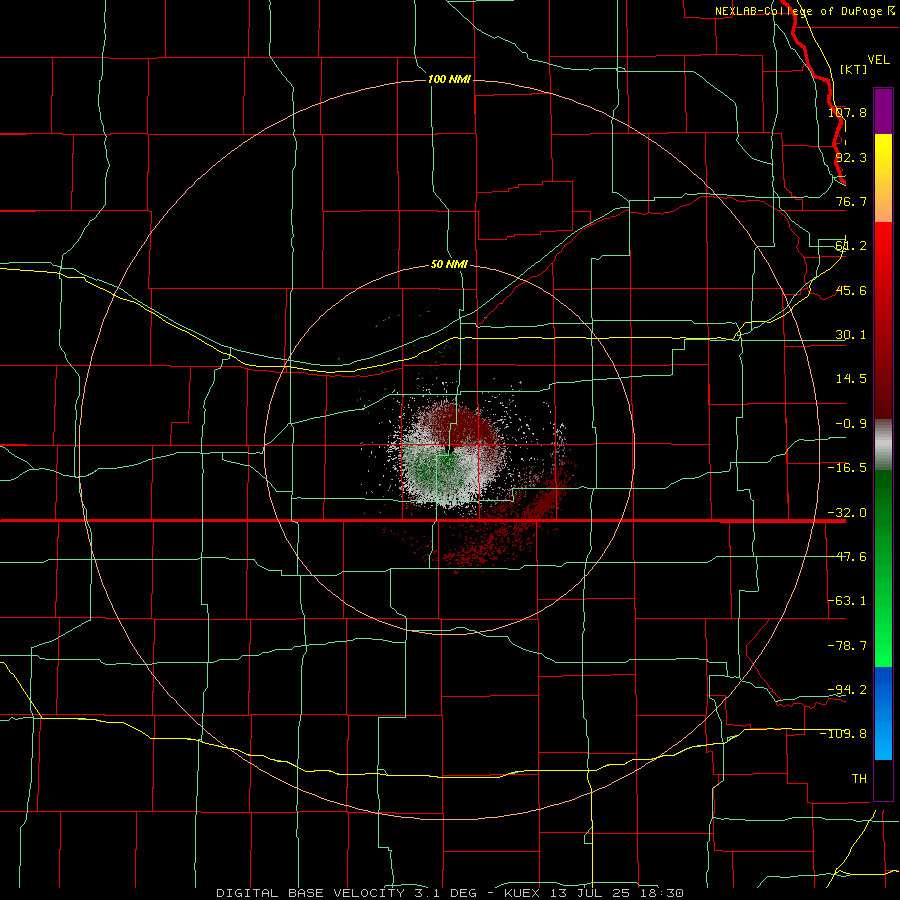Click the -94.2 legend value
Image resolution: width=900 pixels, height=900 pixels.
click(x=847, y=690)
